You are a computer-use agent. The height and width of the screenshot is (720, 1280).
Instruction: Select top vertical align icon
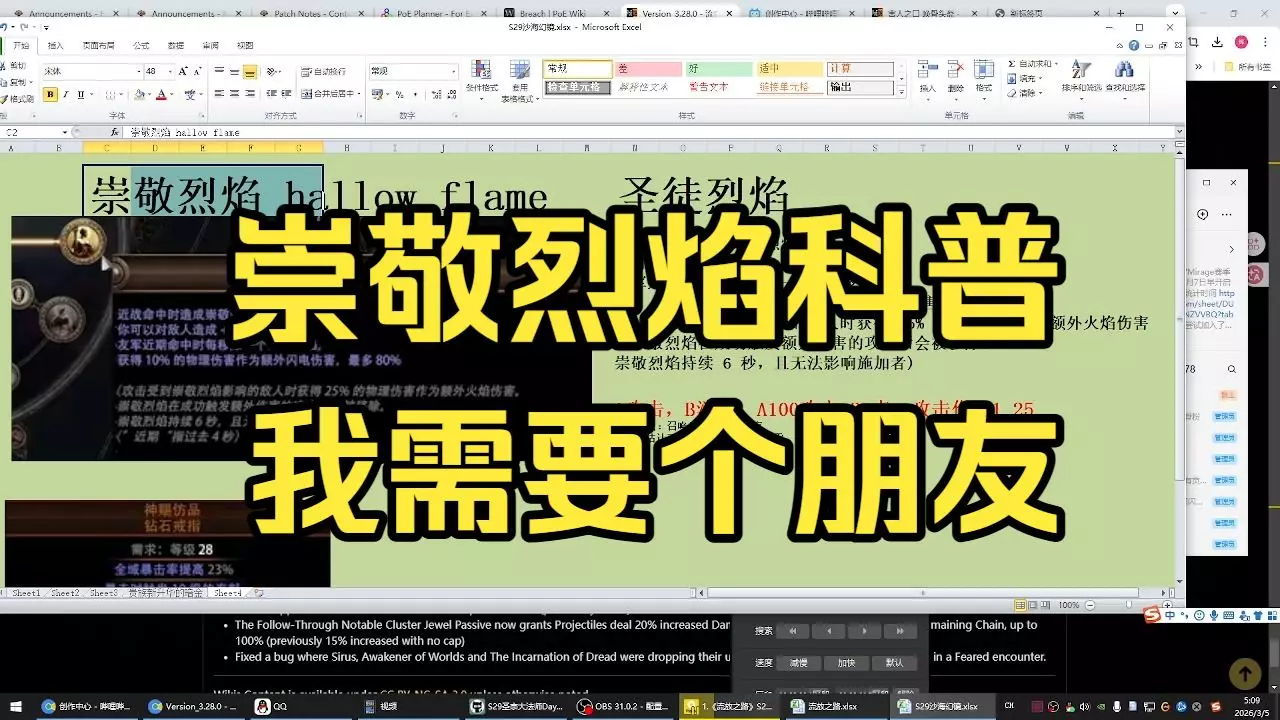[x=219, y=72]
